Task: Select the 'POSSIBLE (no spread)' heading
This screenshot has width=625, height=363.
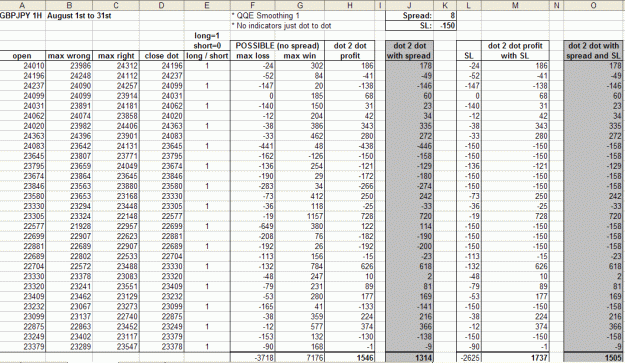Action: pyautogui.click(x=277, y=45)
